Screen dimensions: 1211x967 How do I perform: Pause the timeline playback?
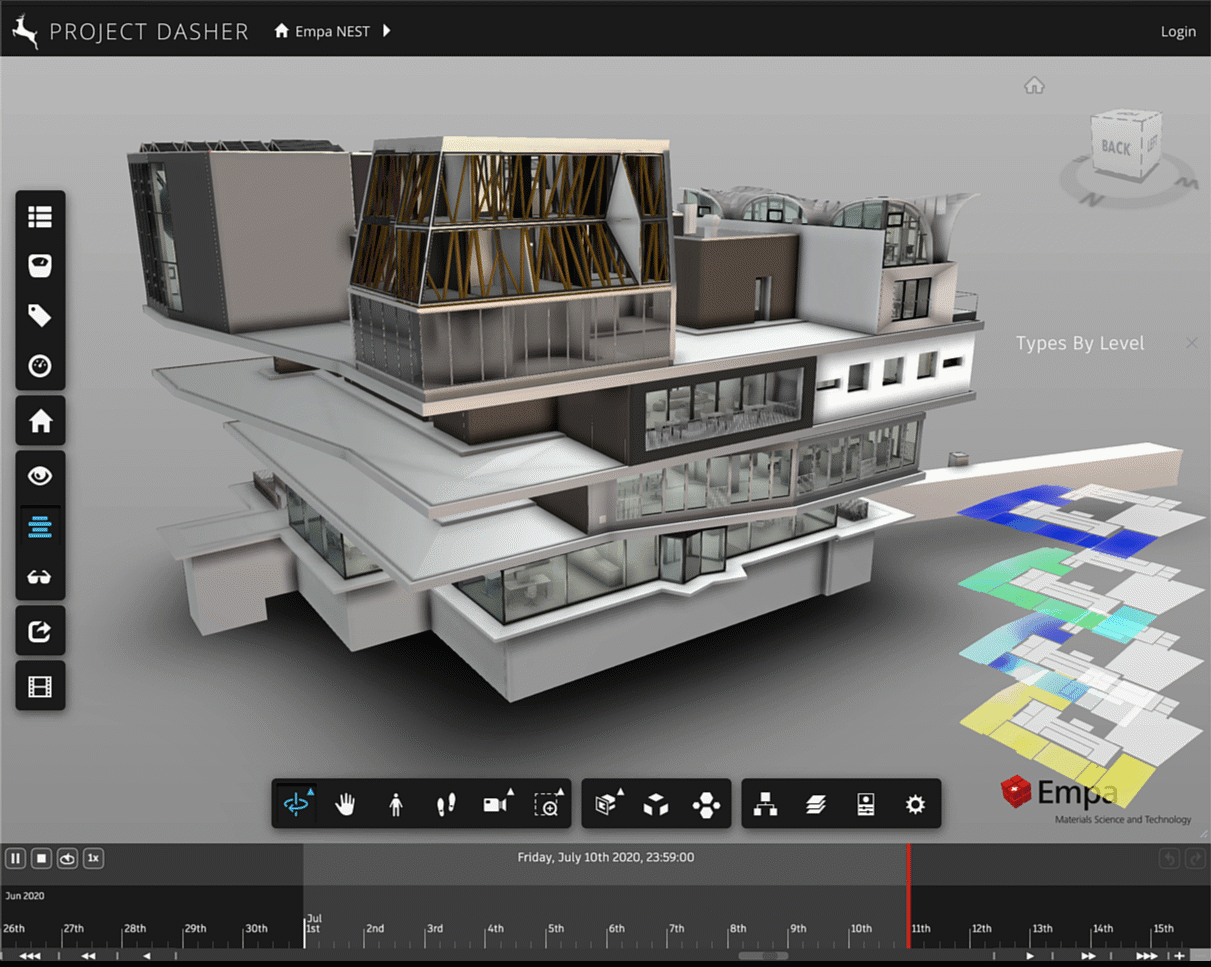tap(15, 858)
